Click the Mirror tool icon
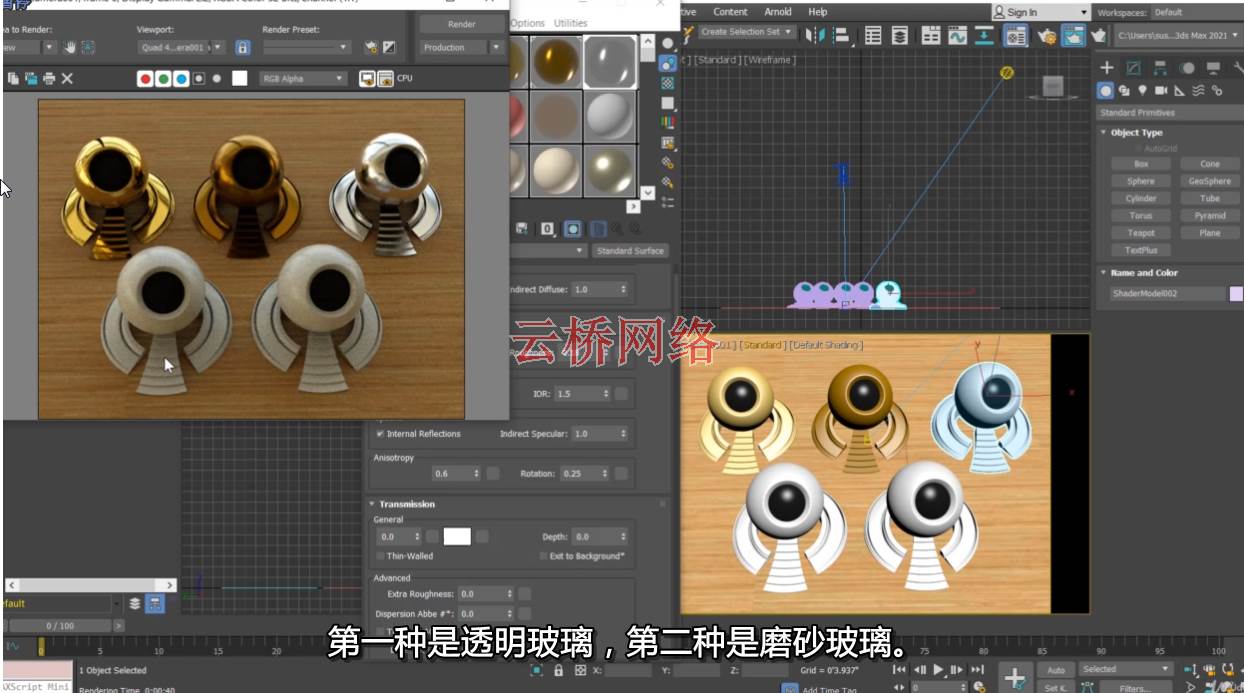 (x=815, y=35)
